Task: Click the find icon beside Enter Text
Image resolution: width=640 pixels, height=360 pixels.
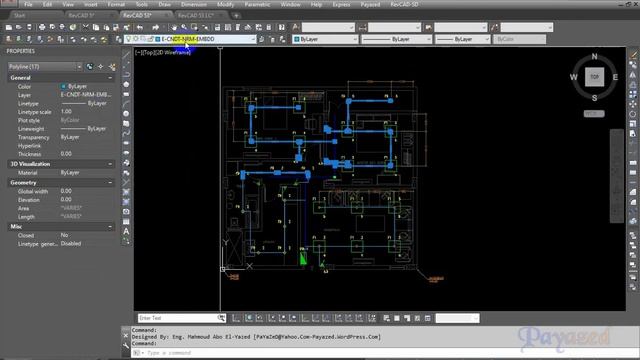Action: (x=221, y=318)
